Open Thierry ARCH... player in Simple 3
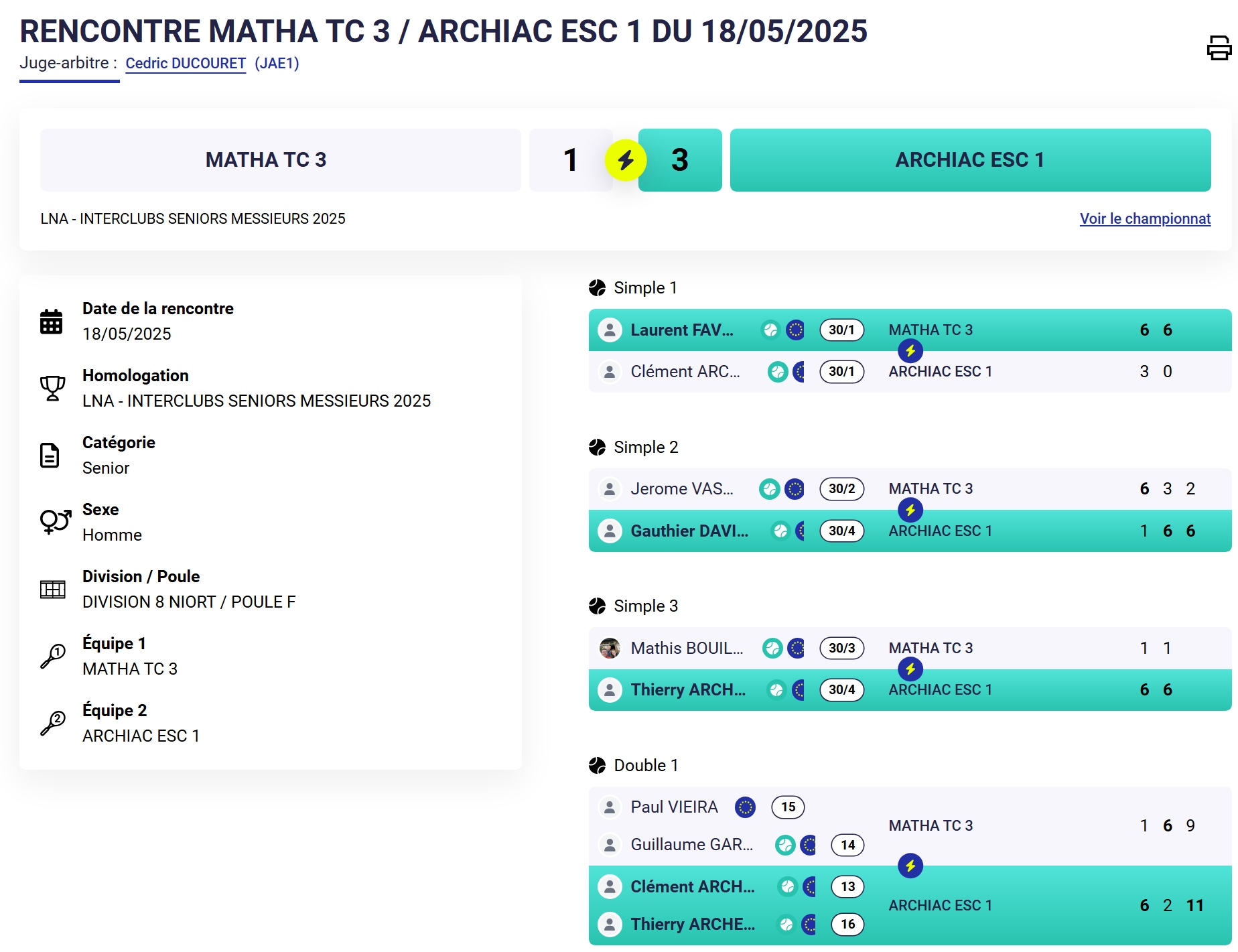 tap(688, 689)
